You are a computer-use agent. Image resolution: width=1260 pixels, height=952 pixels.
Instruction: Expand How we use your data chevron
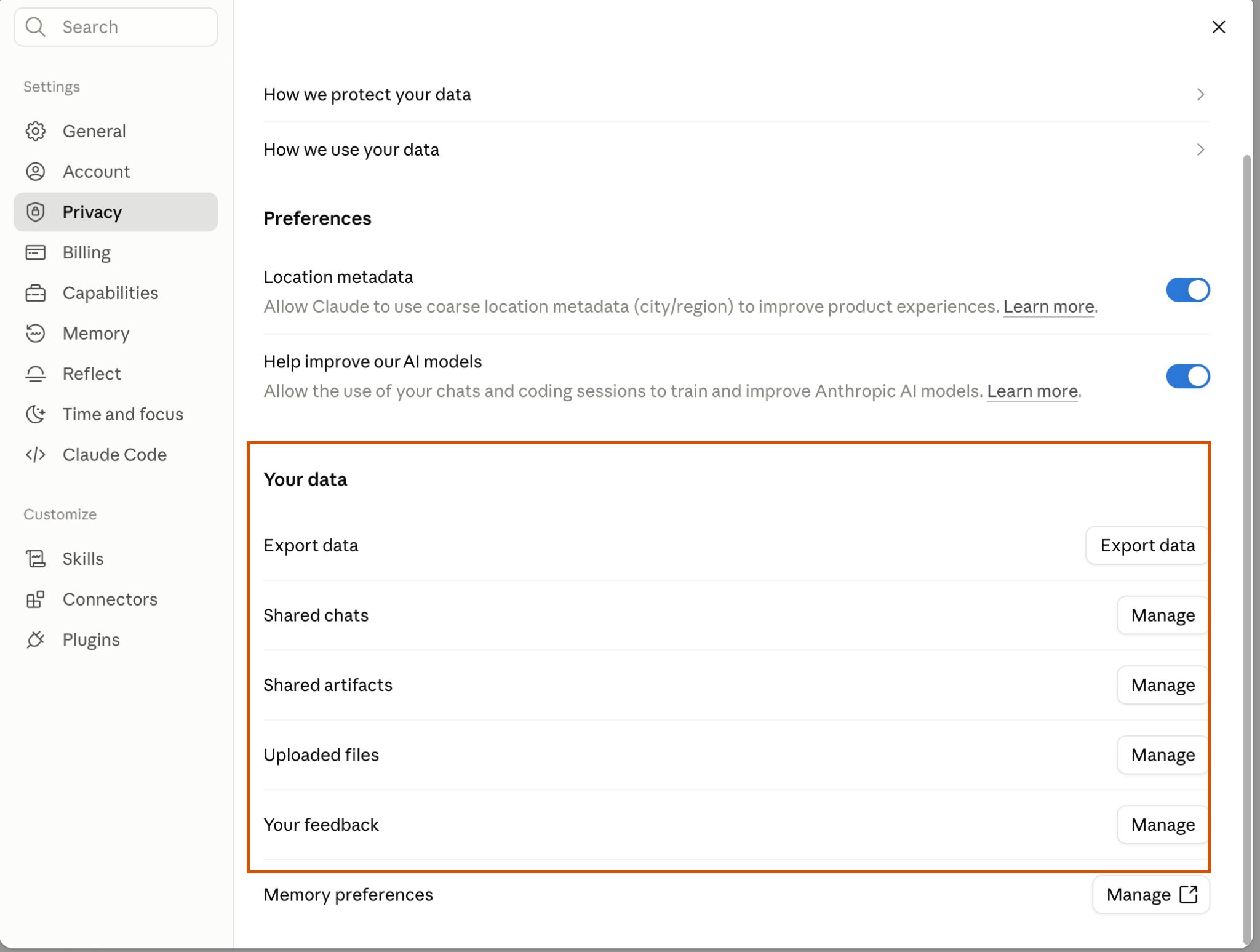[x=1200, y=150]
